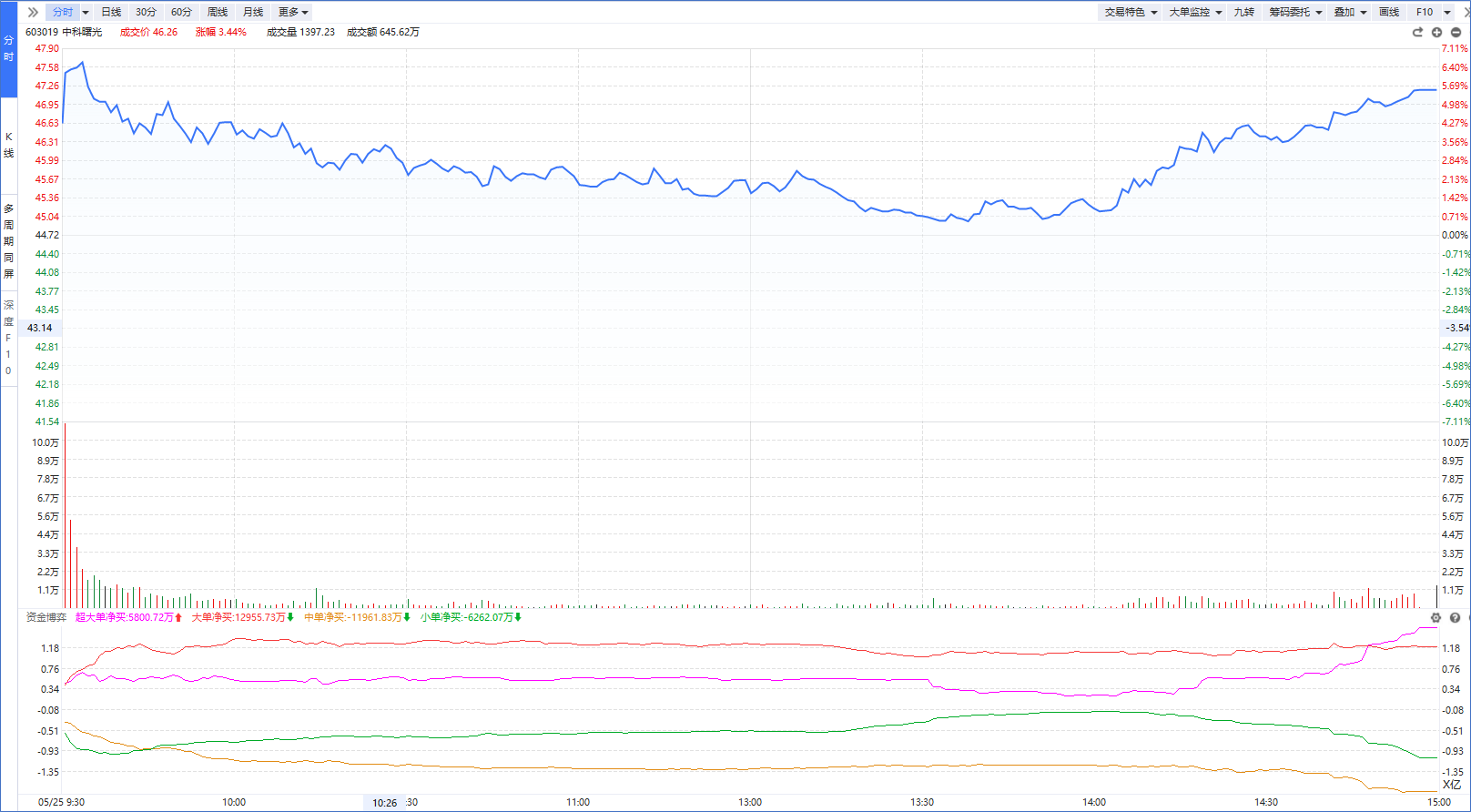Open the 交易特色 dropdown
Image resolution: width=1471 pixels, height=812 pixels.
1131,12
